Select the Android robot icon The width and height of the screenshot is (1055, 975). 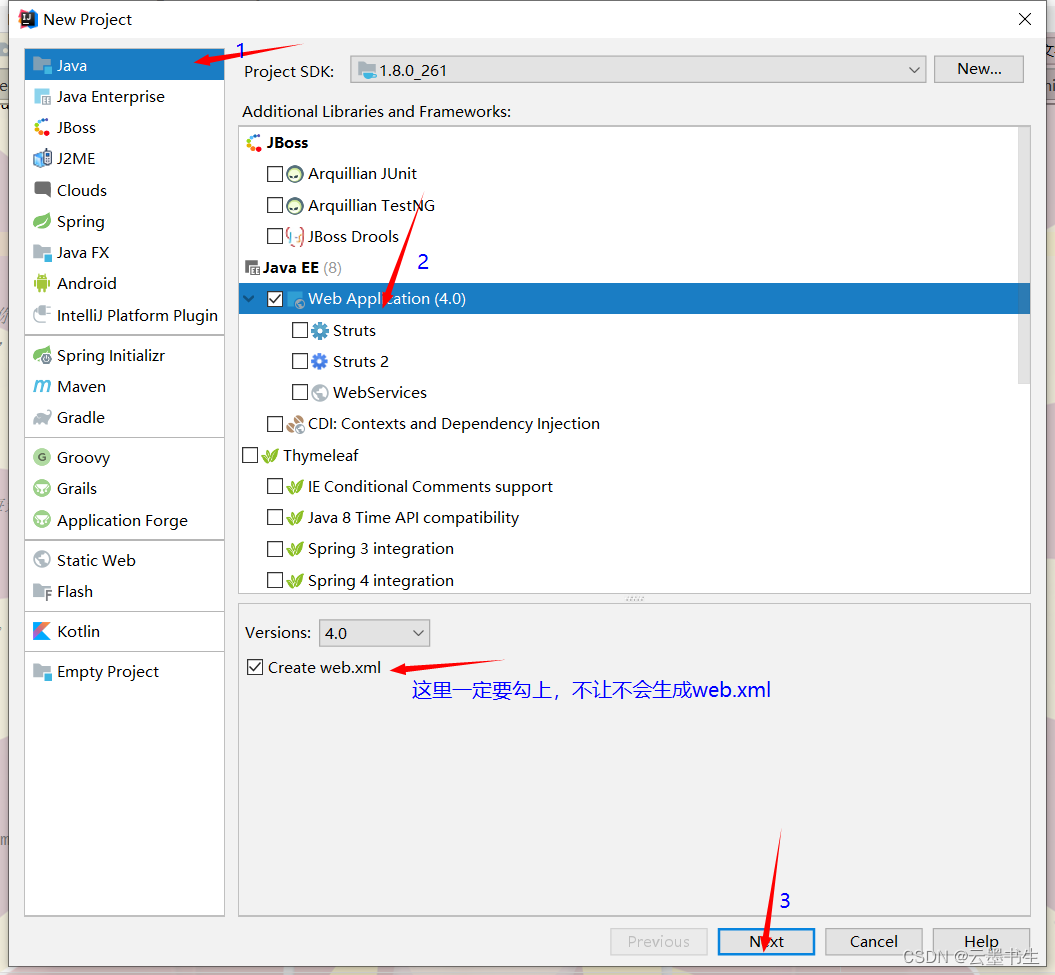point(42,283)
